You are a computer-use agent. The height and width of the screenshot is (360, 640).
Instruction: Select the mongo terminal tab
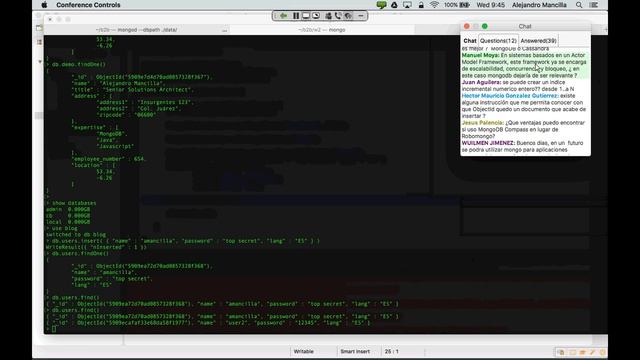click(322, 30)
